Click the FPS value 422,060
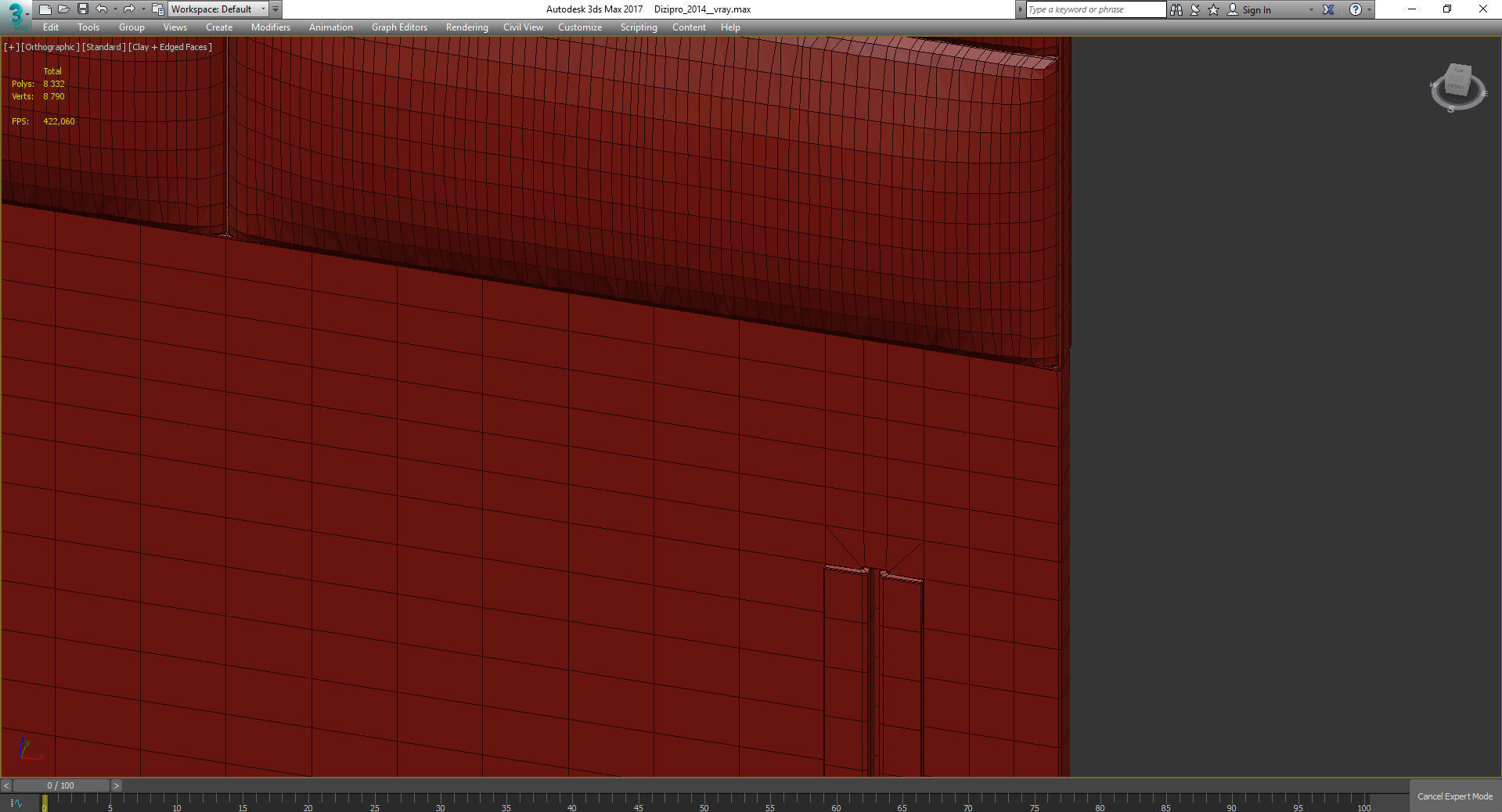This screenshot has height=812, width=1502. coord(59,121)
